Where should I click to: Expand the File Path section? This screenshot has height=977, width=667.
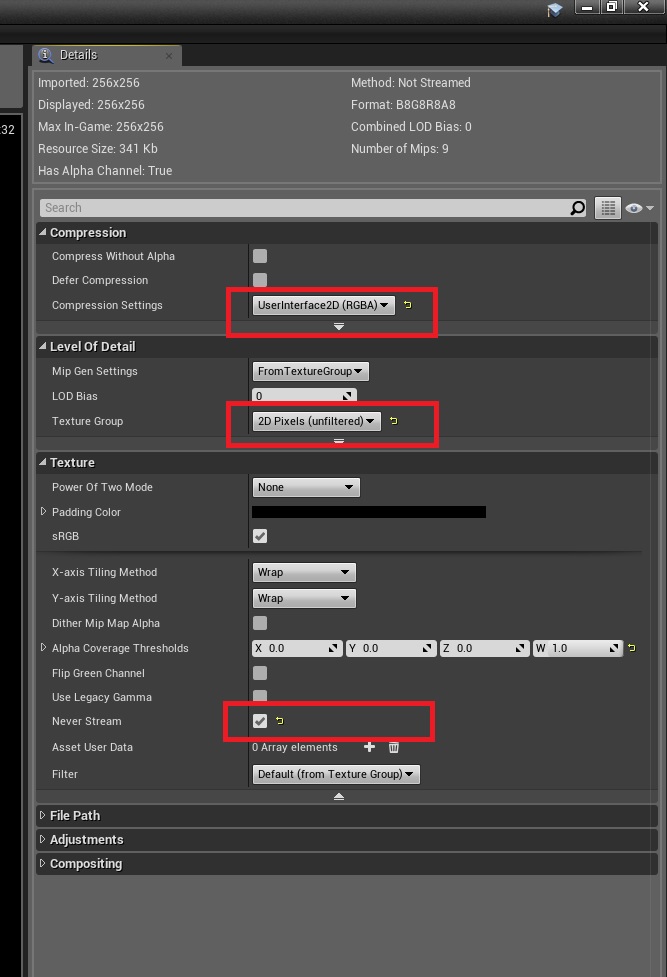75,816
